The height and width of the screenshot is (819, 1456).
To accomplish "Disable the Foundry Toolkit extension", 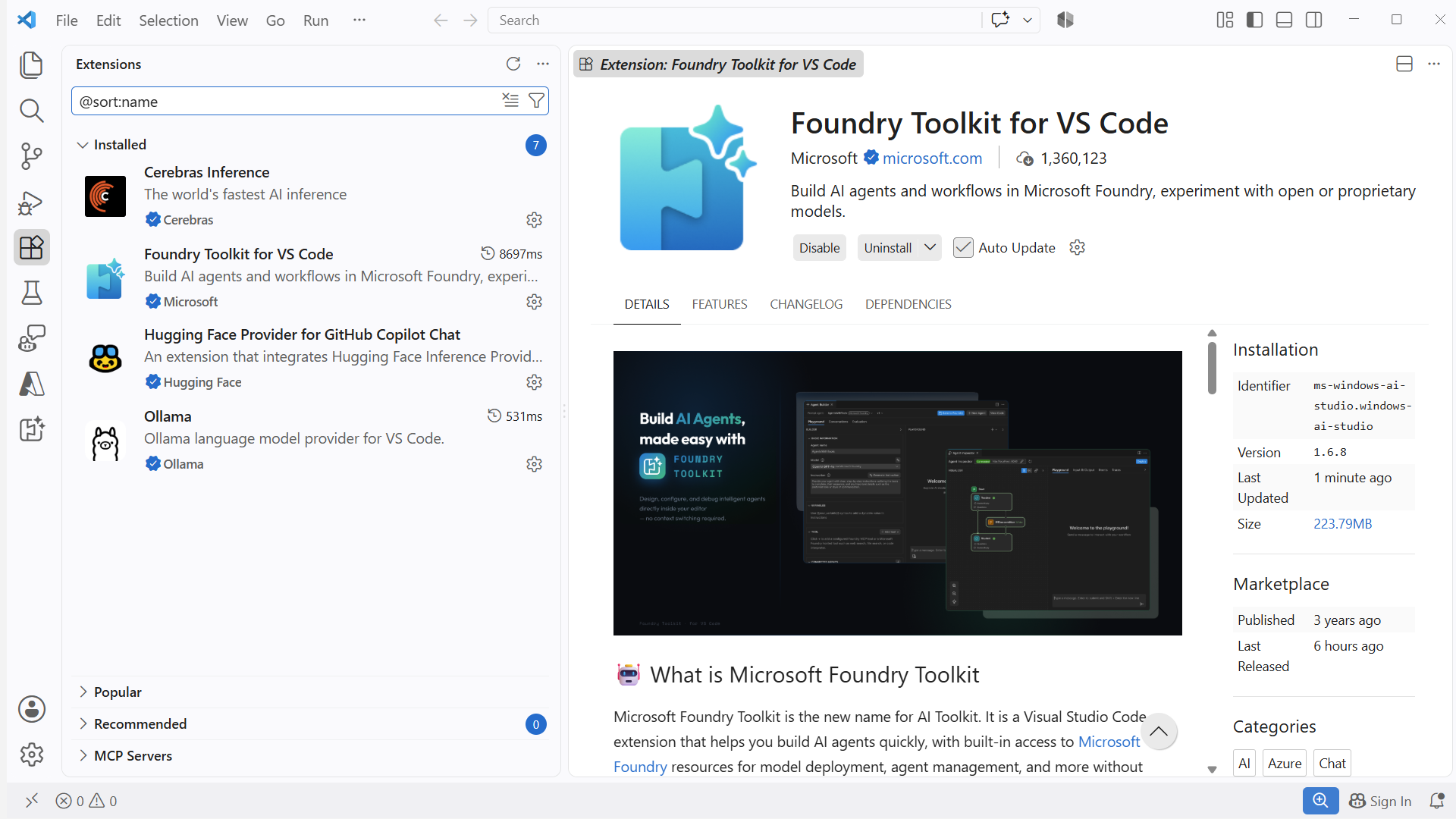I will coord(820,248).
